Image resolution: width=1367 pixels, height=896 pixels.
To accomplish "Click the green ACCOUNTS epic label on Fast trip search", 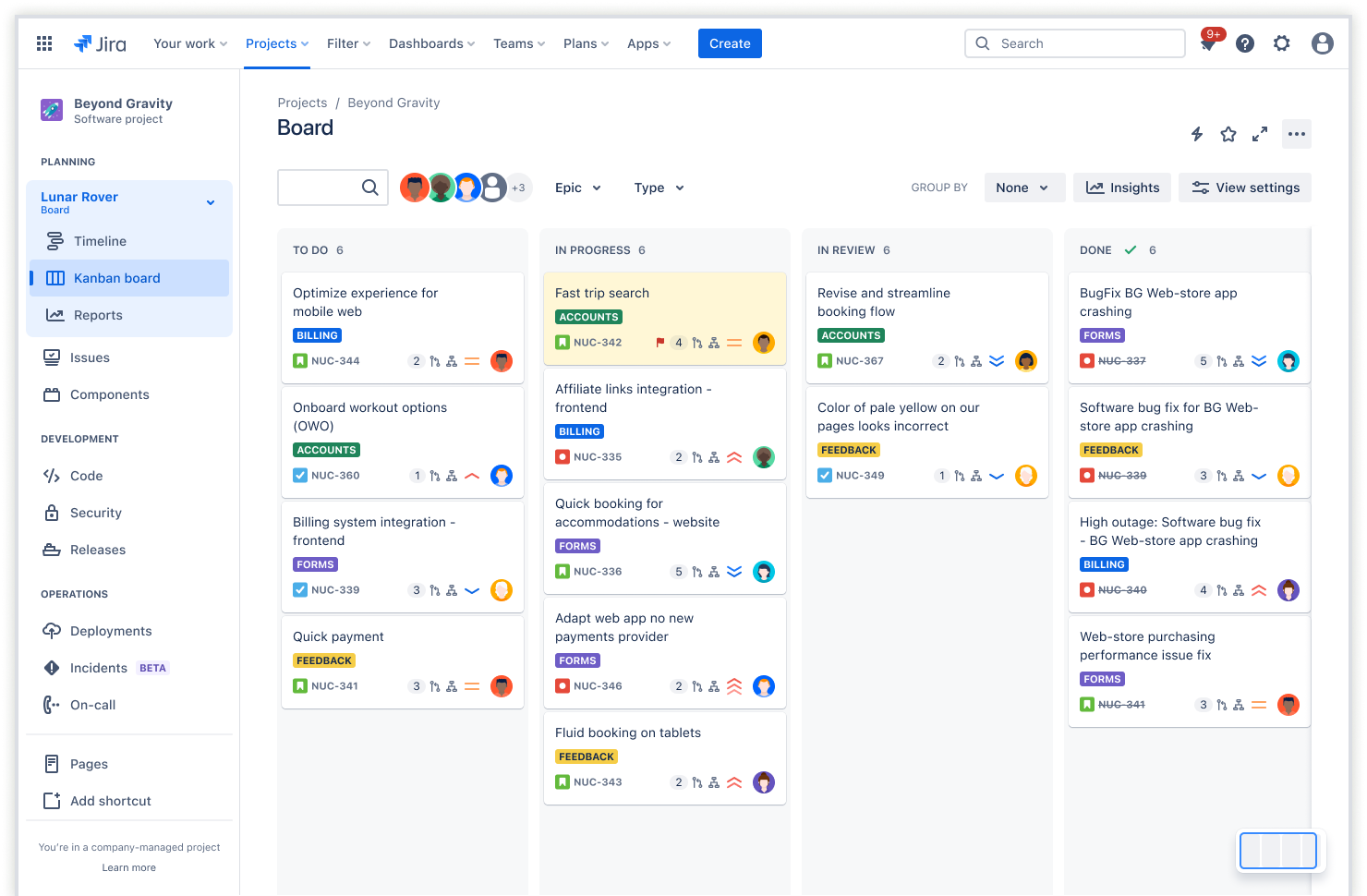I will tap(588, 317).
